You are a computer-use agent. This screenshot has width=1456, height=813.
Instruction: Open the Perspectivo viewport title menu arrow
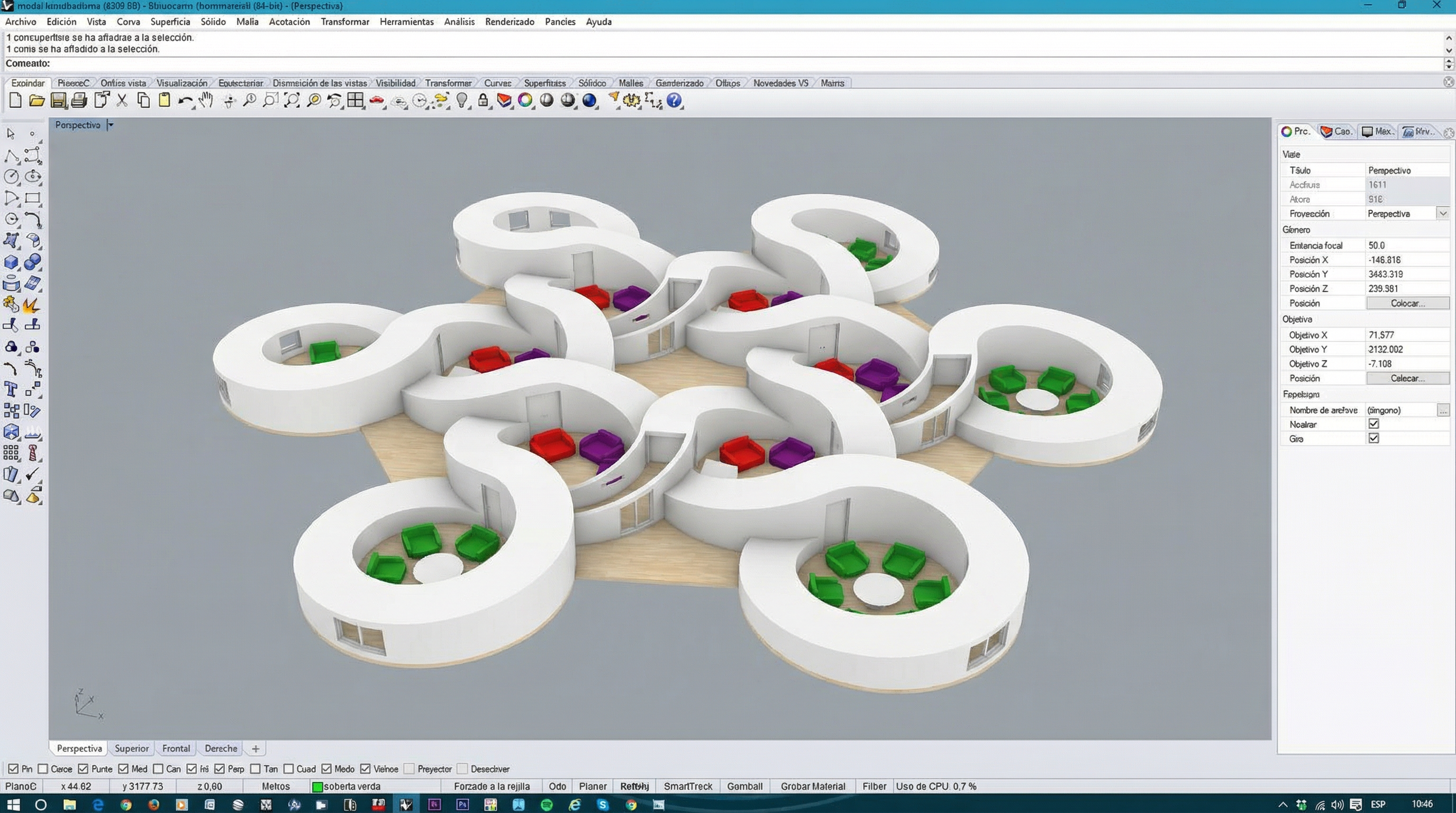tap(111, 125)
